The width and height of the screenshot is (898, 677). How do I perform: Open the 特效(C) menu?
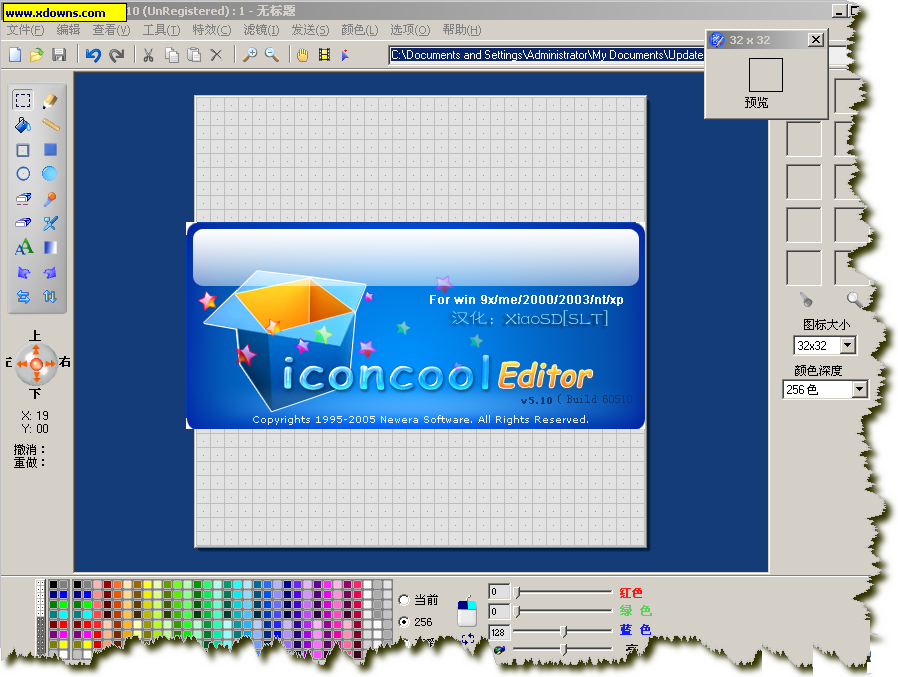[211, 30]
